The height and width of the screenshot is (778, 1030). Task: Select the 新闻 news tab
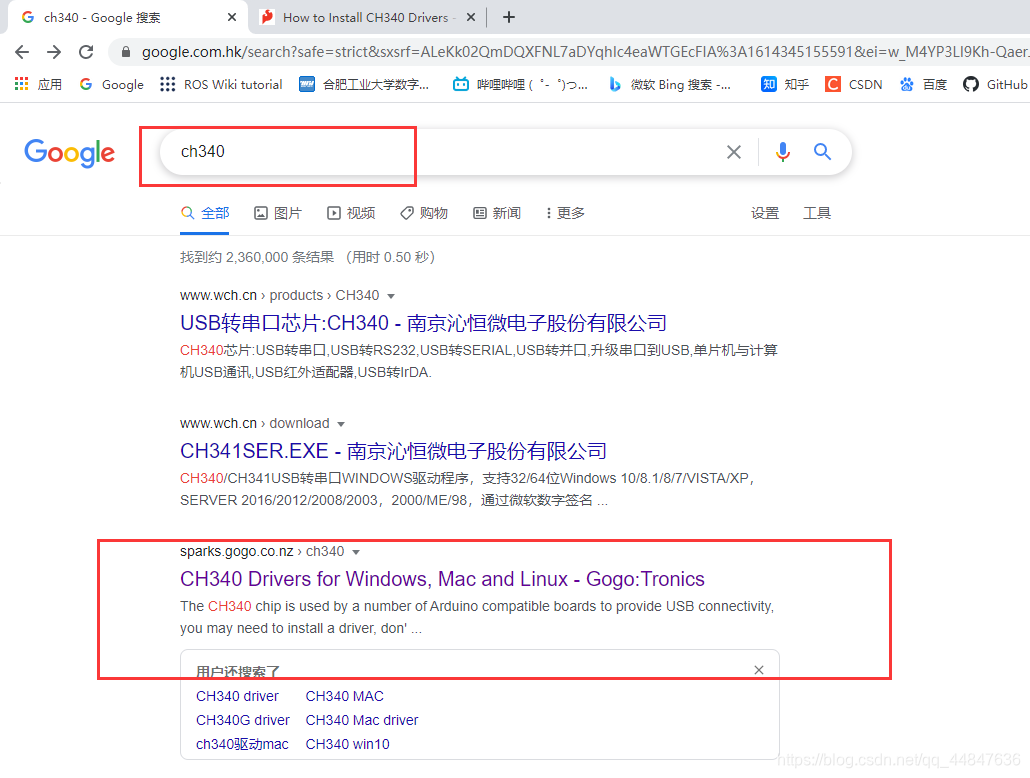(x=497, y=213)
